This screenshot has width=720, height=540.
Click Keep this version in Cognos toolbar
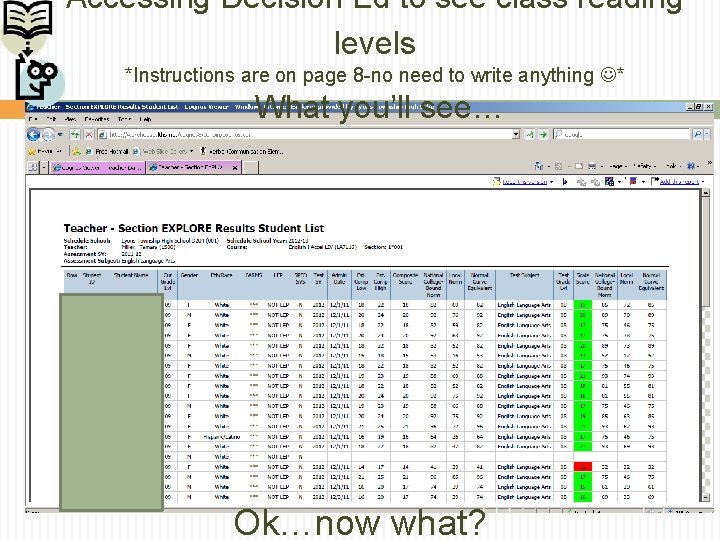[523, 182]
